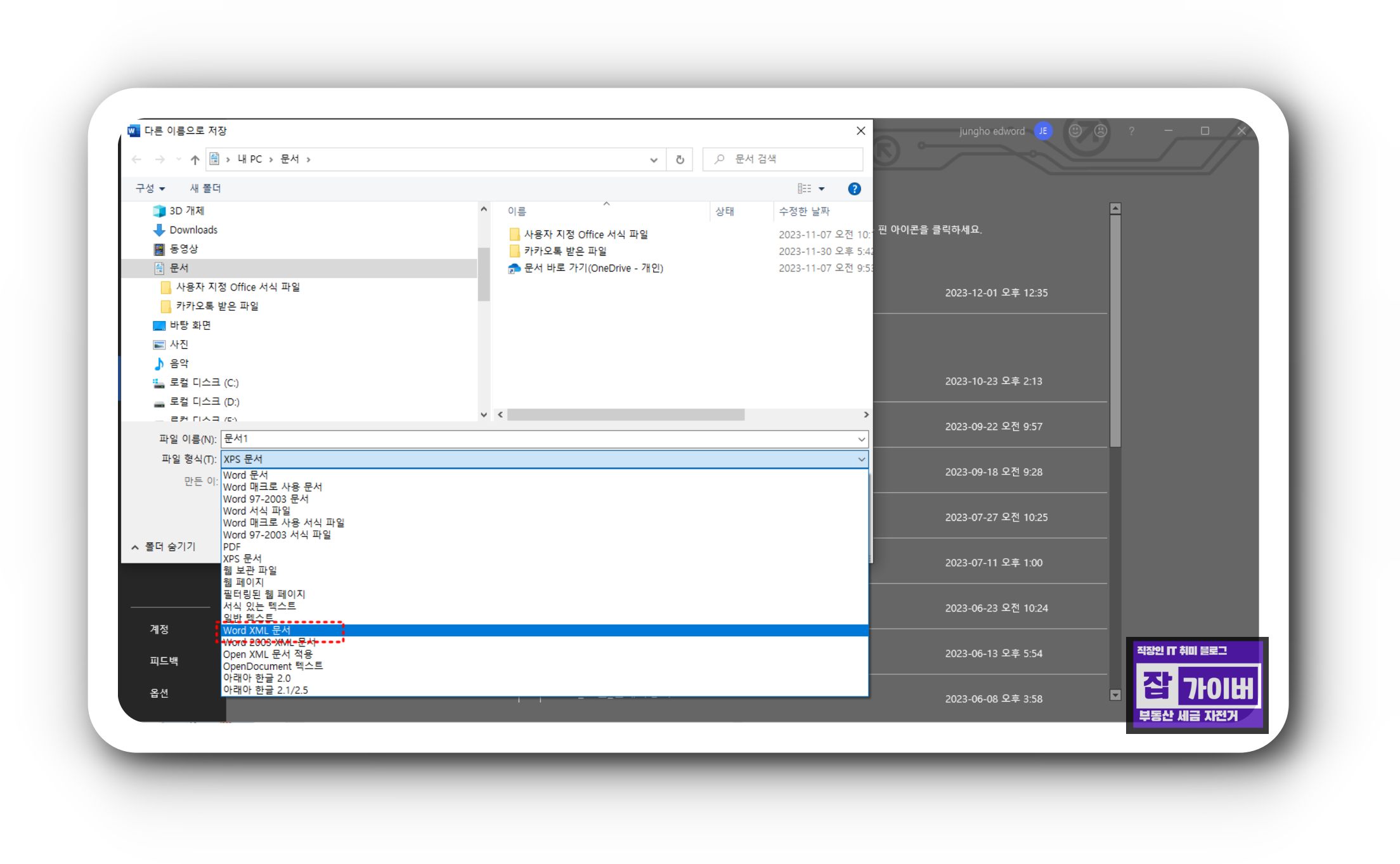Expand the file name combo box arrow
The image size is (1400, 864).
click(861, 440)
